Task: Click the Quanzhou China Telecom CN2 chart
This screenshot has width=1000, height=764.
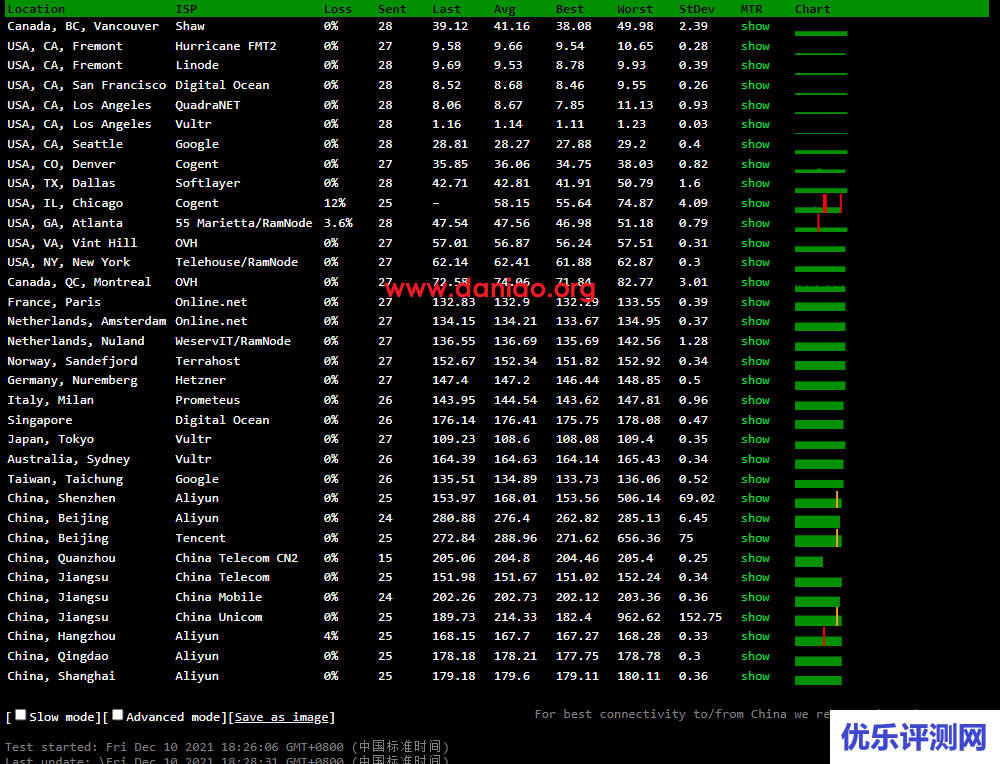Action: pyautogui.click(x=809, y=562)
